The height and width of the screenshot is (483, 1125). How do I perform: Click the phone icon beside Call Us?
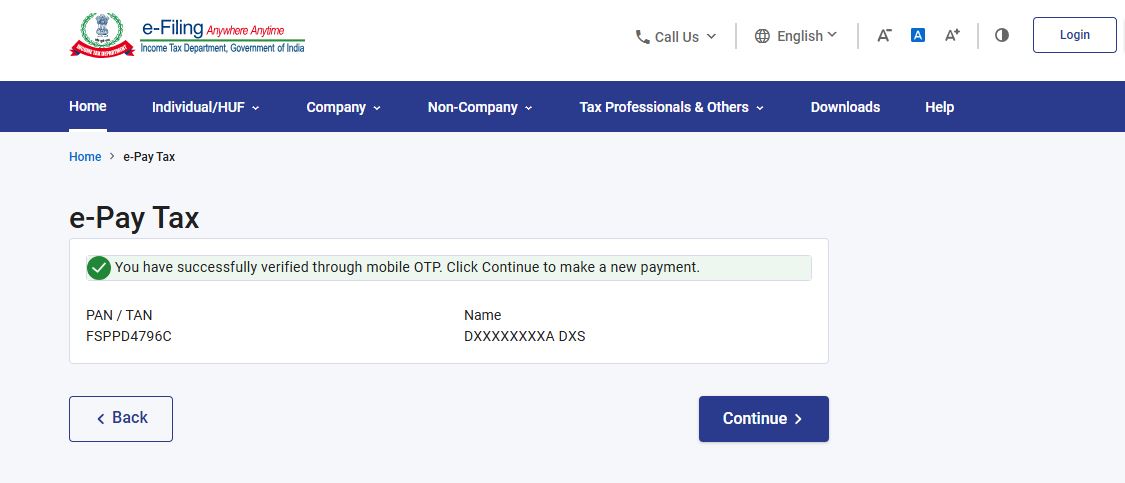tap(642, 37)
